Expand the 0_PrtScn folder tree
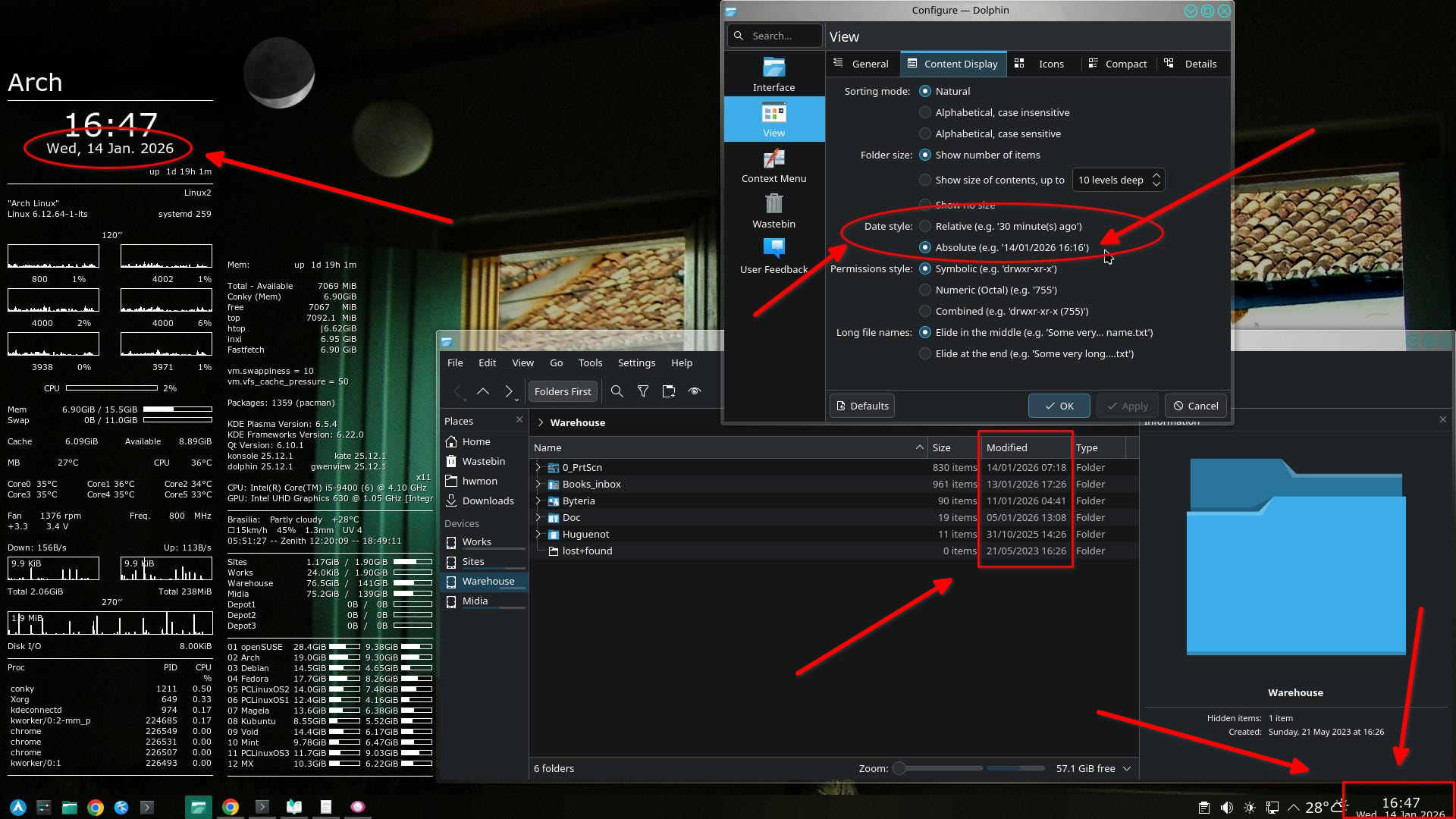Image resolution: width=1456 pixels, height=819 pixels. (538, 468)
